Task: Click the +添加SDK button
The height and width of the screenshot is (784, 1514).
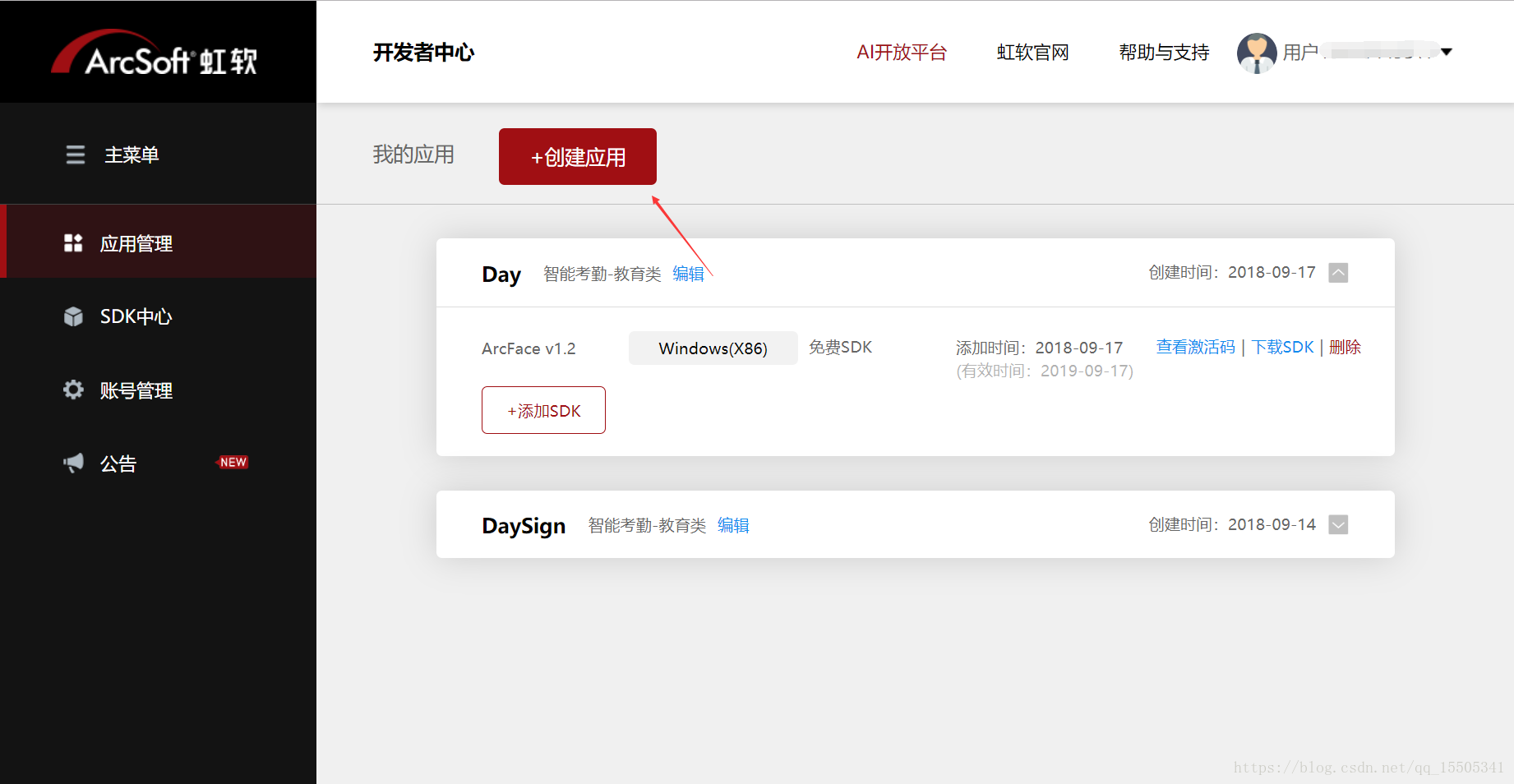Action: pyautogui.click(x=543, y=410)
